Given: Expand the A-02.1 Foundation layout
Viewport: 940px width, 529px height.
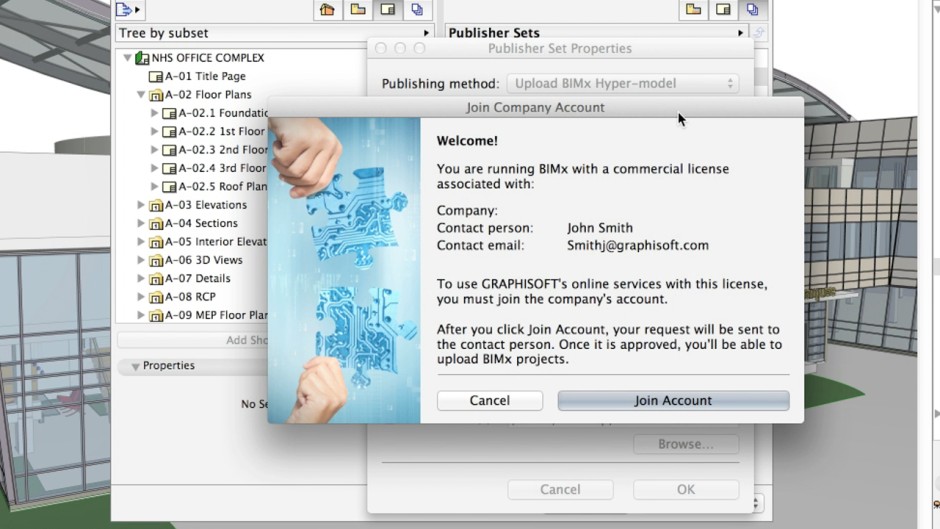Looking at the screenshot, I should 154,113.
